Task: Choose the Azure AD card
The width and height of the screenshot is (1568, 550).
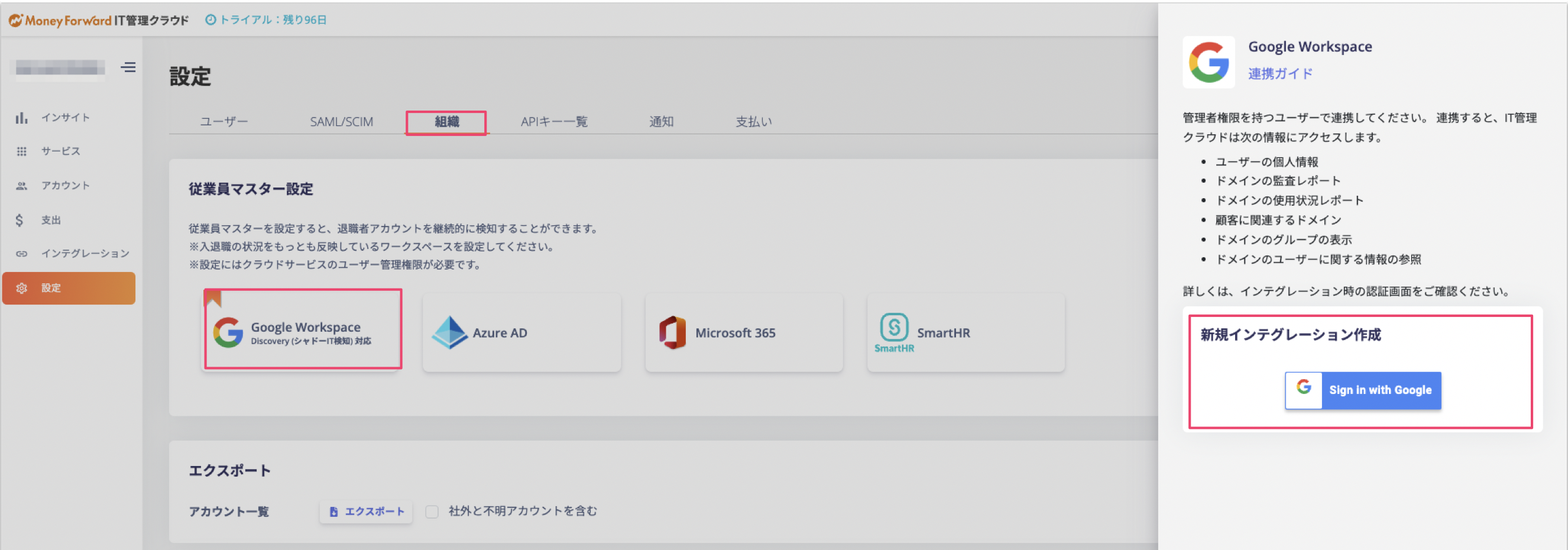Action: click(x=521, y=332)
